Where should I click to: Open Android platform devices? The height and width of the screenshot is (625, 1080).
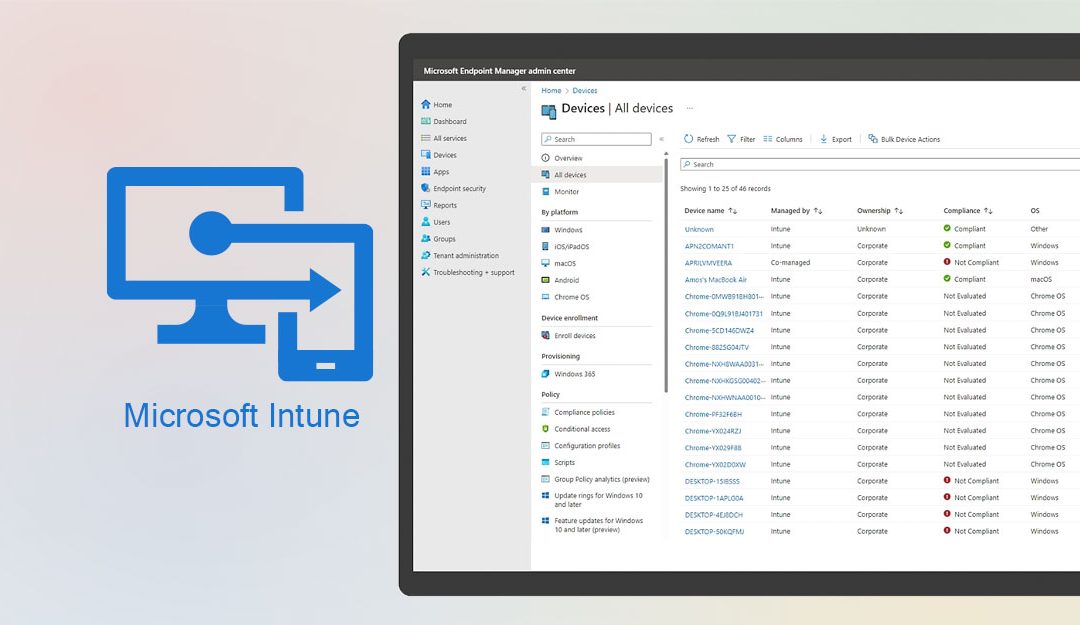(560, 280)
